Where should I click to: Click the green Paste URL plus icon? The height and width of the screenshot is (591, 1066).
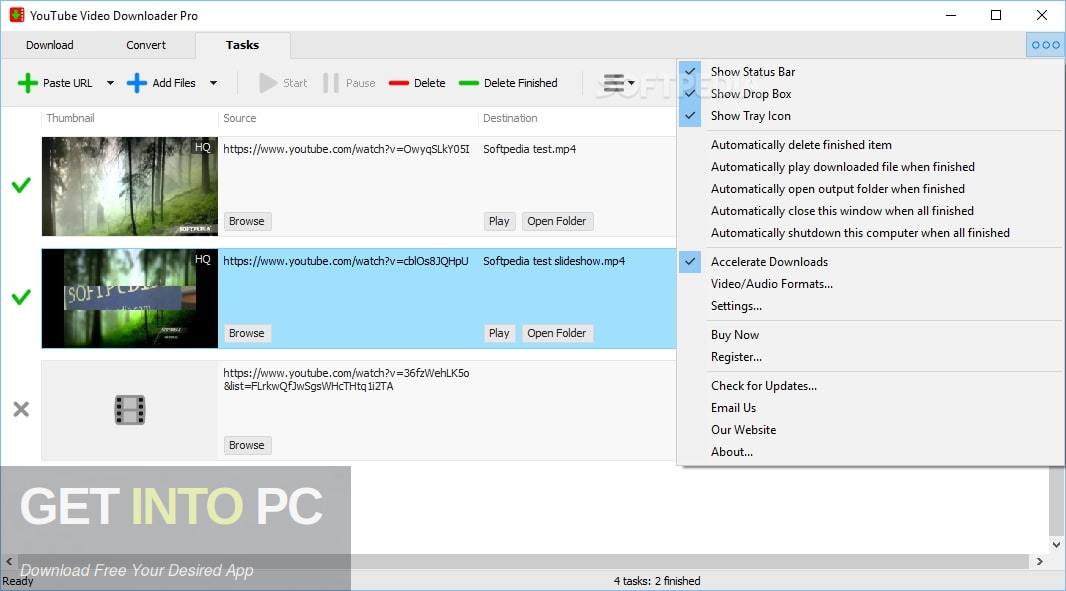coord(27,83)
